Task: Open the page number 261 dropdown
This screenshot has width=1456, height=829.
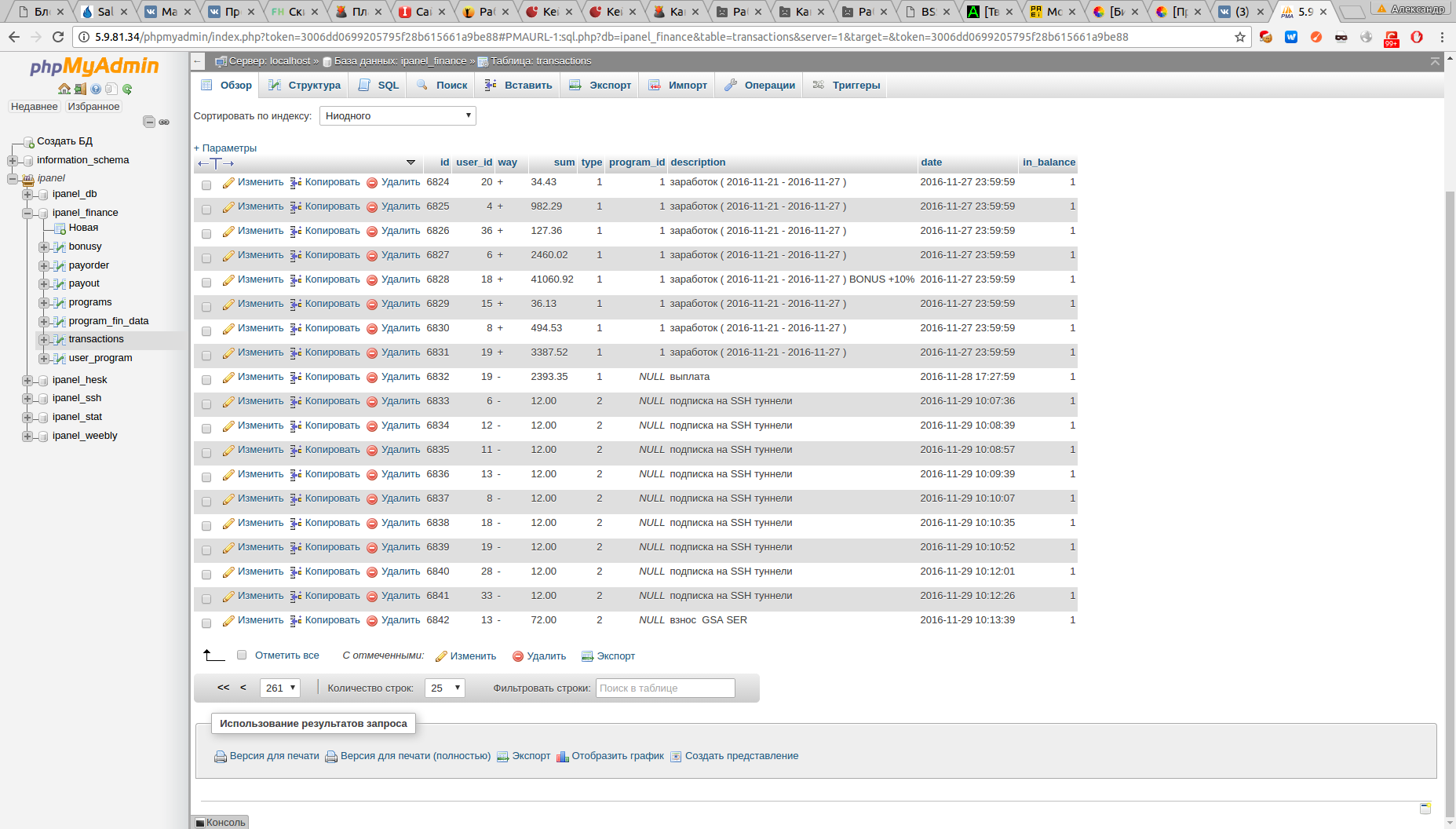Action: 280,688
